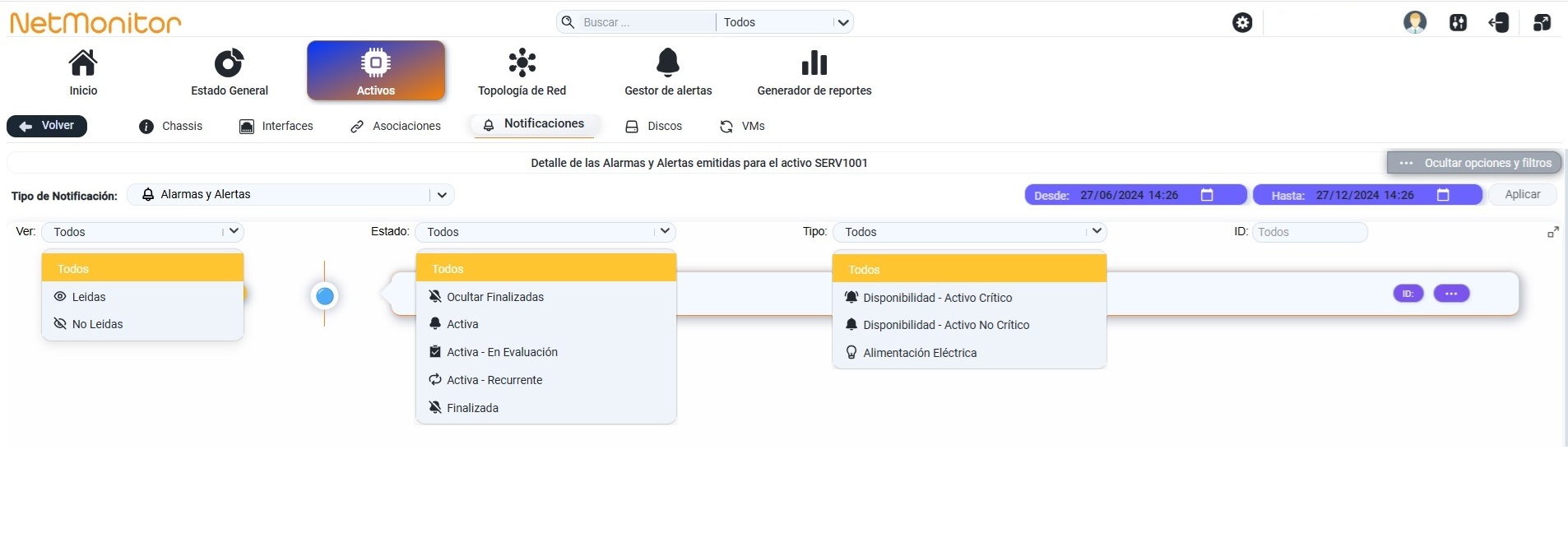Expand the Ver filter dropdown
Viewport: 1568px width, 533px height.
(x=142, y=232)
